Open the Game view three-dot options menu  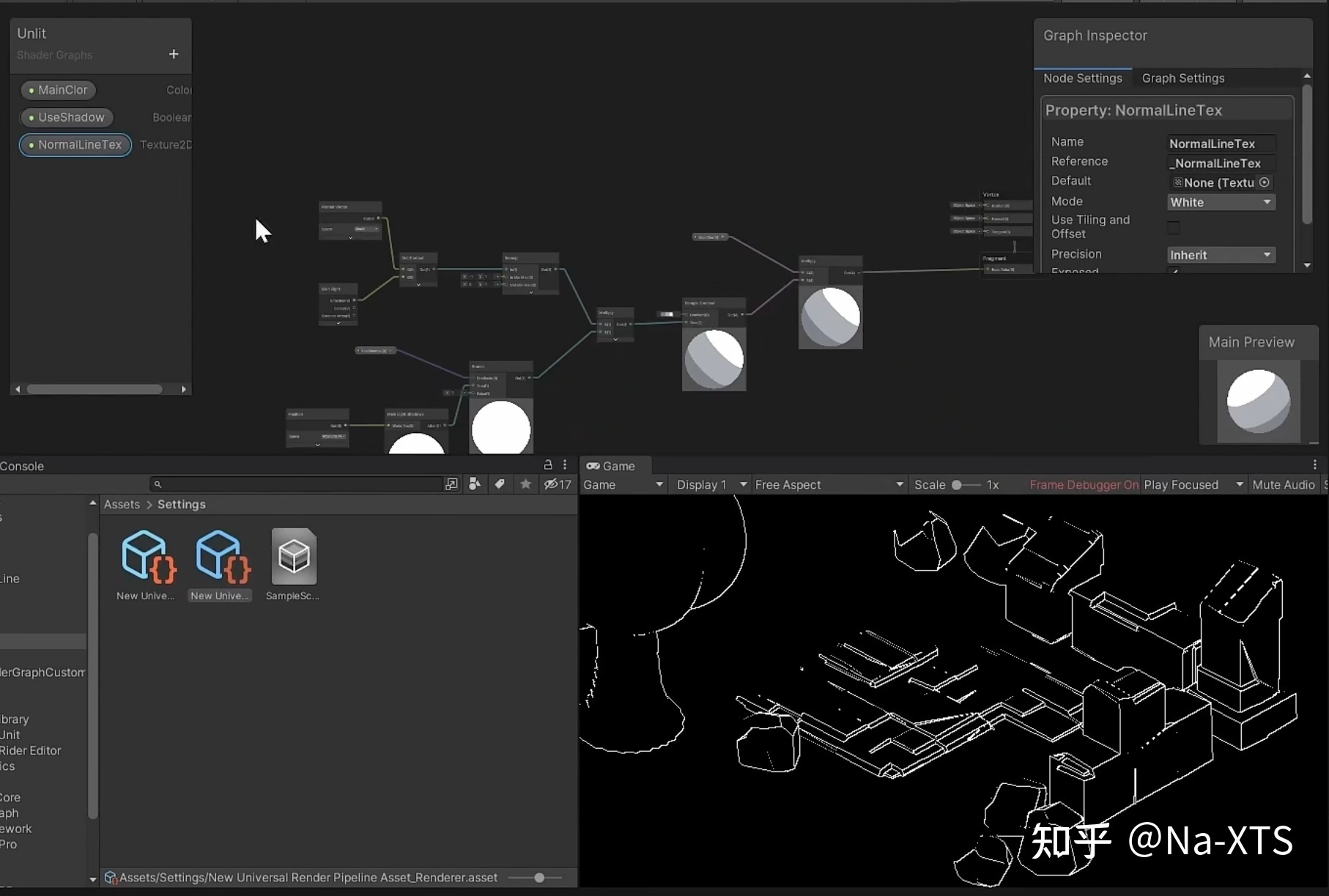coord(1315,465)
